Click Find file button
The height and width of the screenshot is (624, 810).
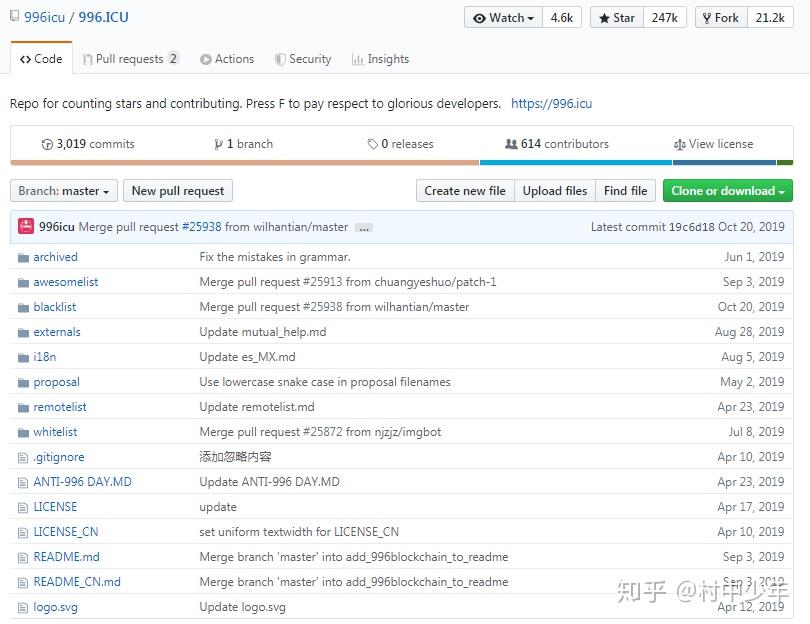point(626,191)
